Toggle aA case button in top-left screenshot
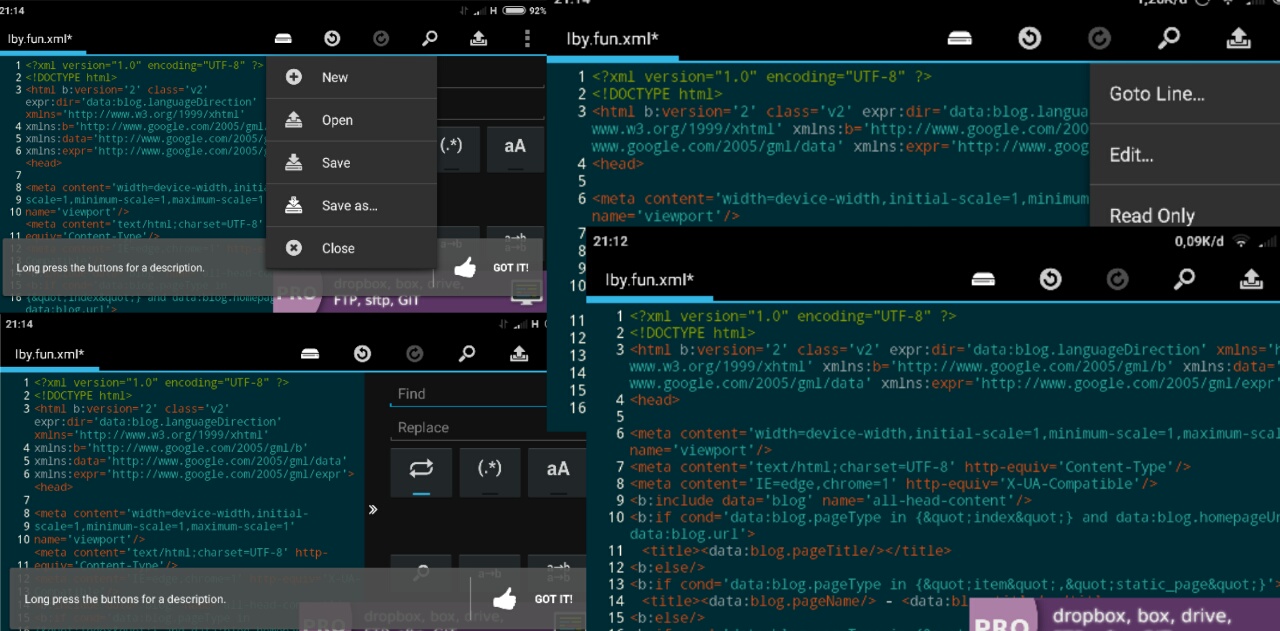The image size is (1280, 631). [515, 147]
